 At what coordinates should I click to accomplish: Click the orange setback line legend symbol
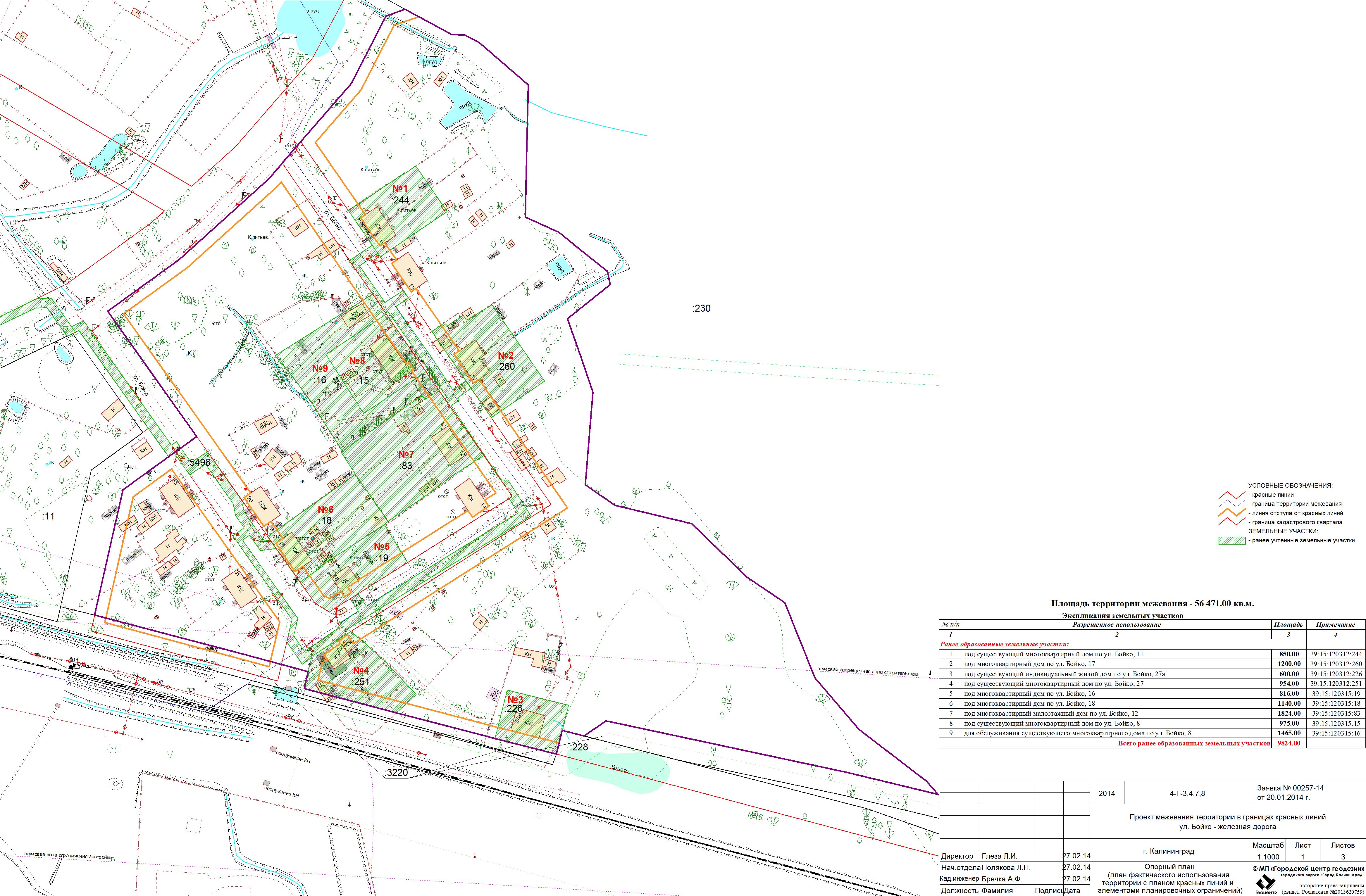(x=1232, y=513)
